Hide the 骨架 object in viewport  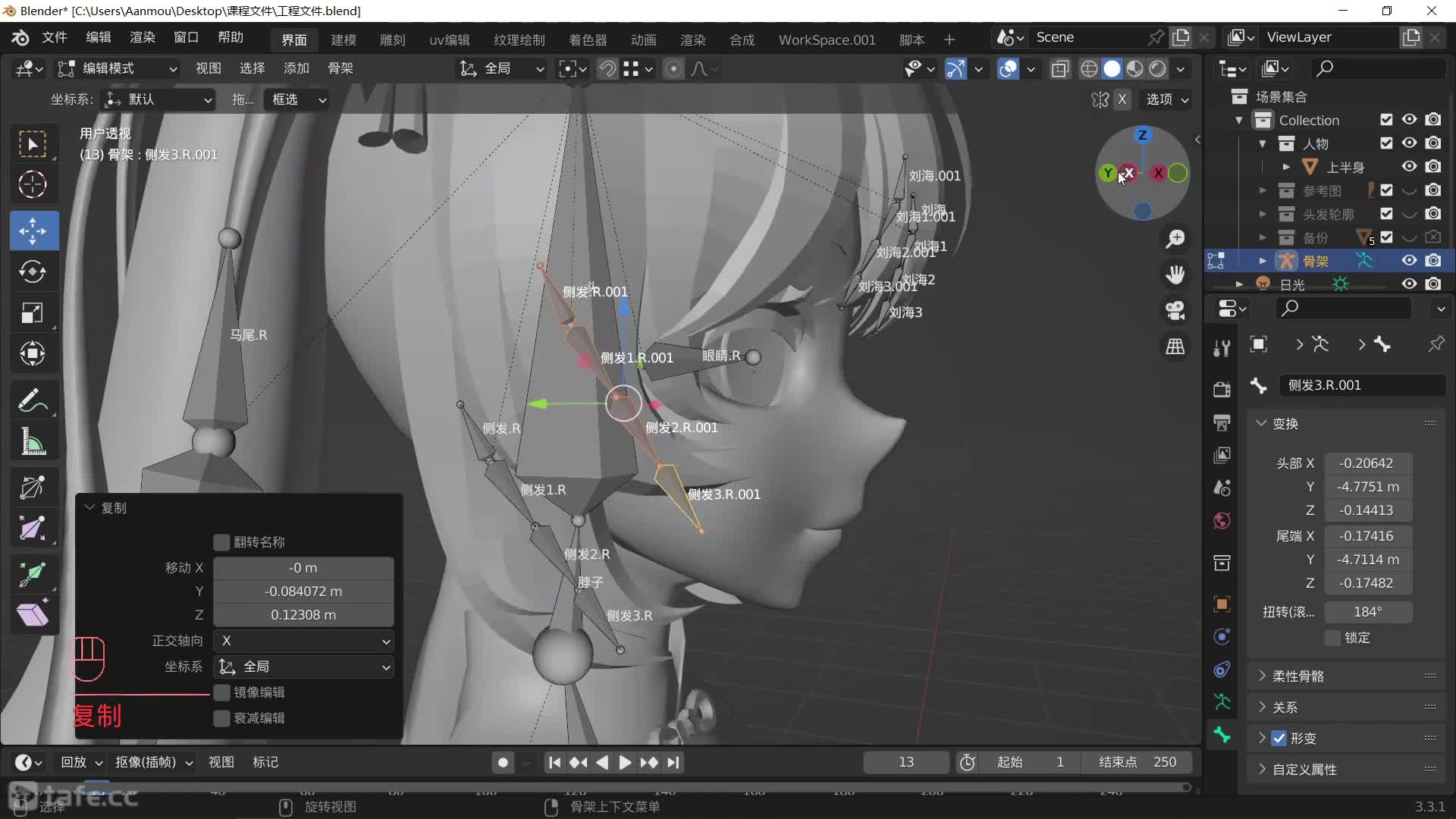tap(1409, 261)
